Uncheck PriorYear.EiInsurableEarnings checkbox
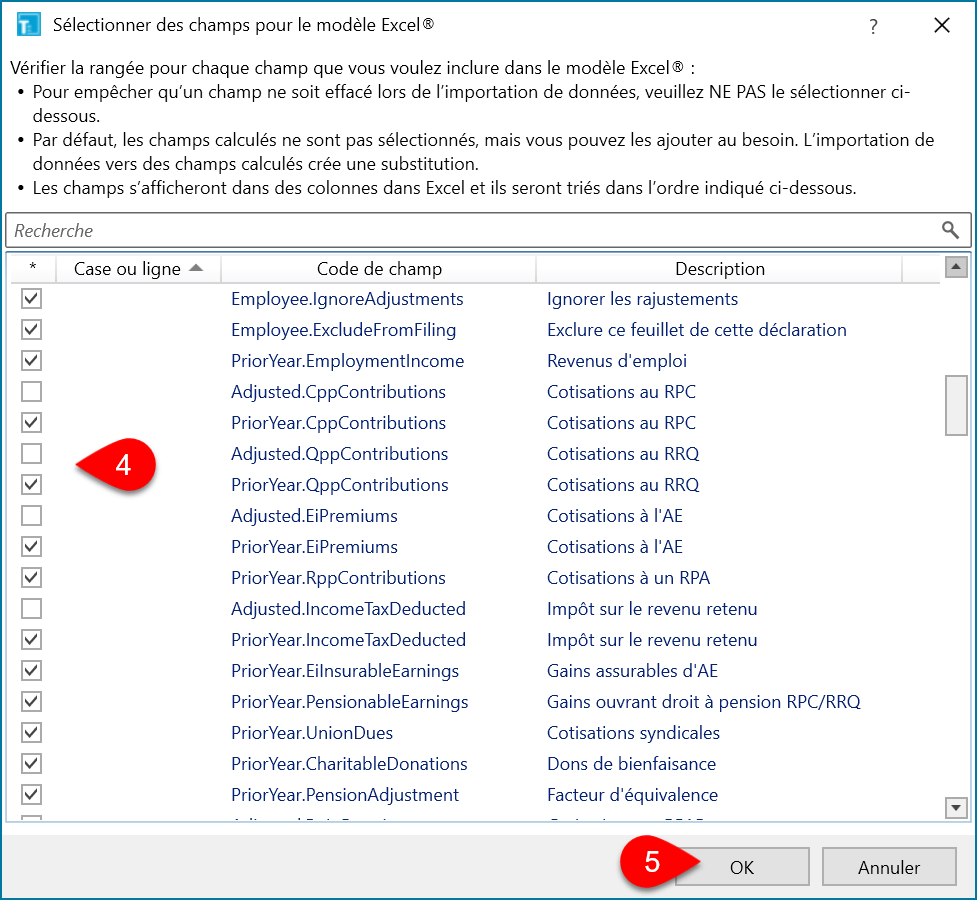 (x=31, y=671)
